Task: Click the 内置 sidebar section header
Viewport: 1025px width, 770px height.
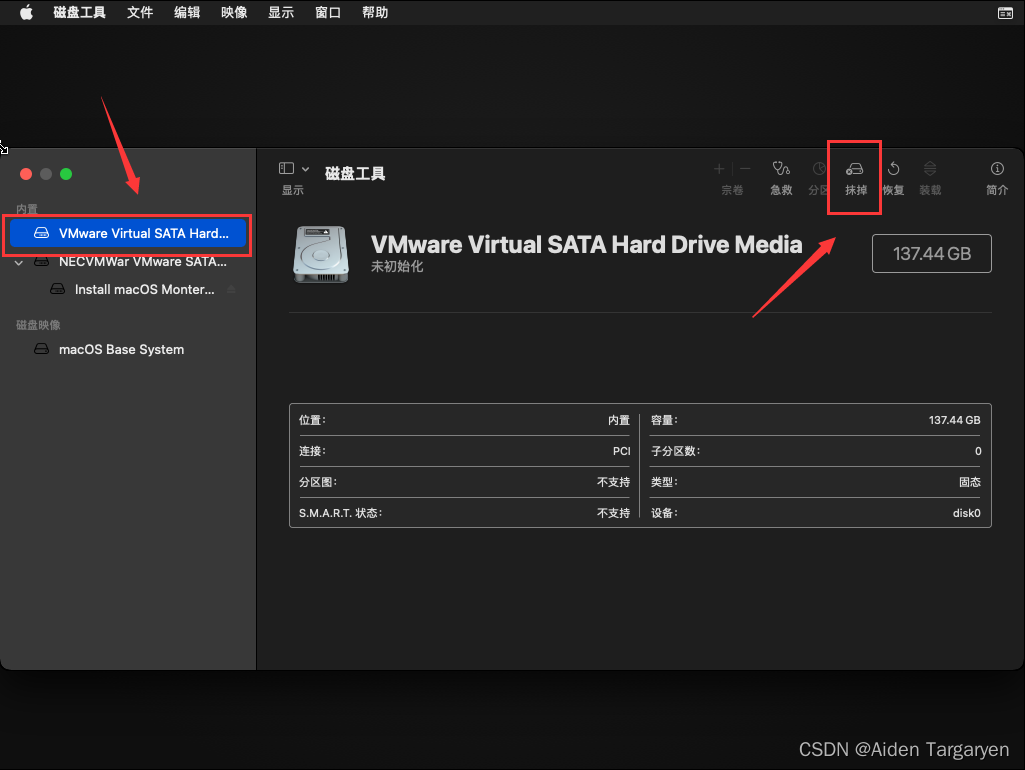Action: point(27,209)
